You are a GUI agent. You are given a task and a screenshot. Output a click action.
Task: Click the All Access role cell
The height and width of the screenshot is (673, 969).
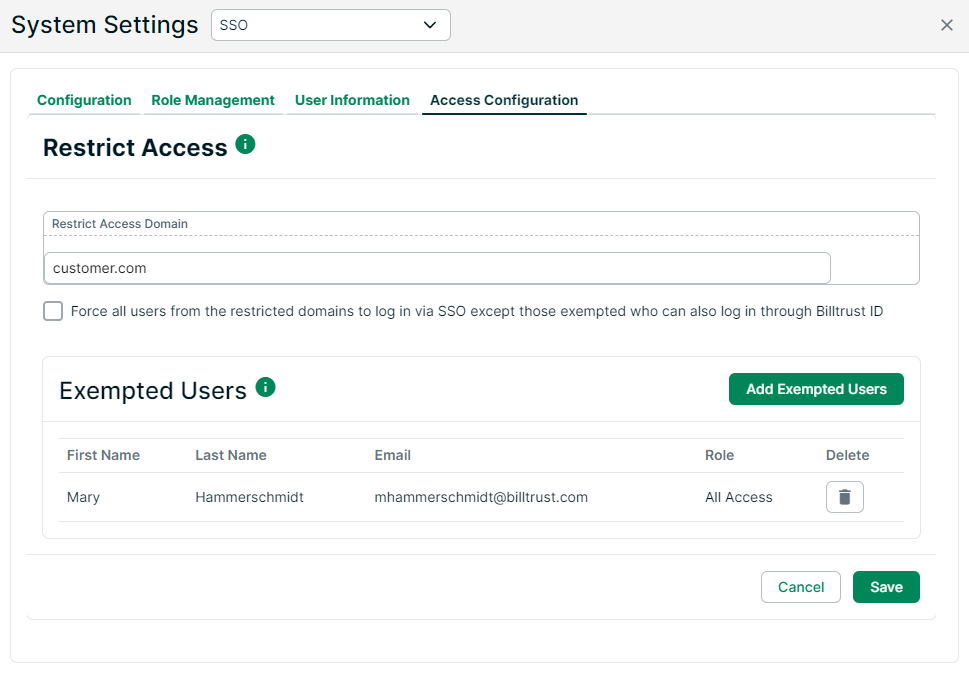pyautogui.click(x=738, y=497)
